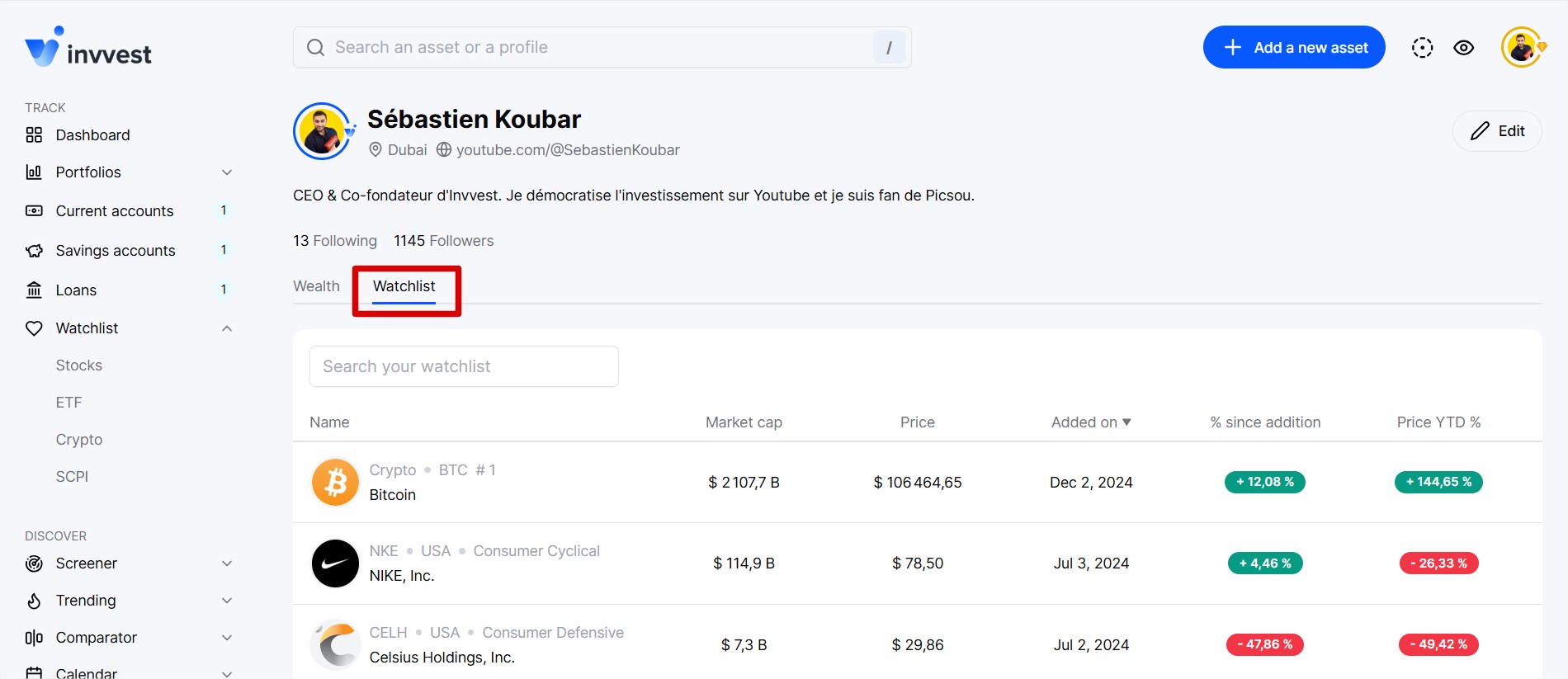The height and width of the screenshot is (679, 1568).
Task: Click the - 47,86 % badge
Action: pos(1265,644)
